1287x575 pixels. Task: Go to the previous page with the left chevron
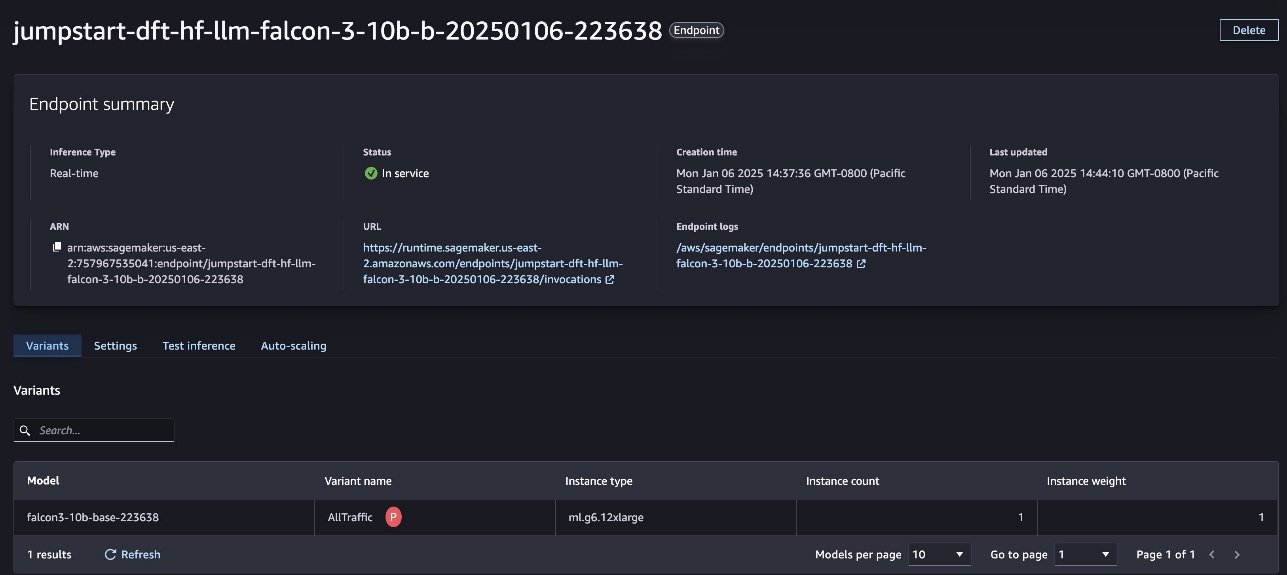1212,554
